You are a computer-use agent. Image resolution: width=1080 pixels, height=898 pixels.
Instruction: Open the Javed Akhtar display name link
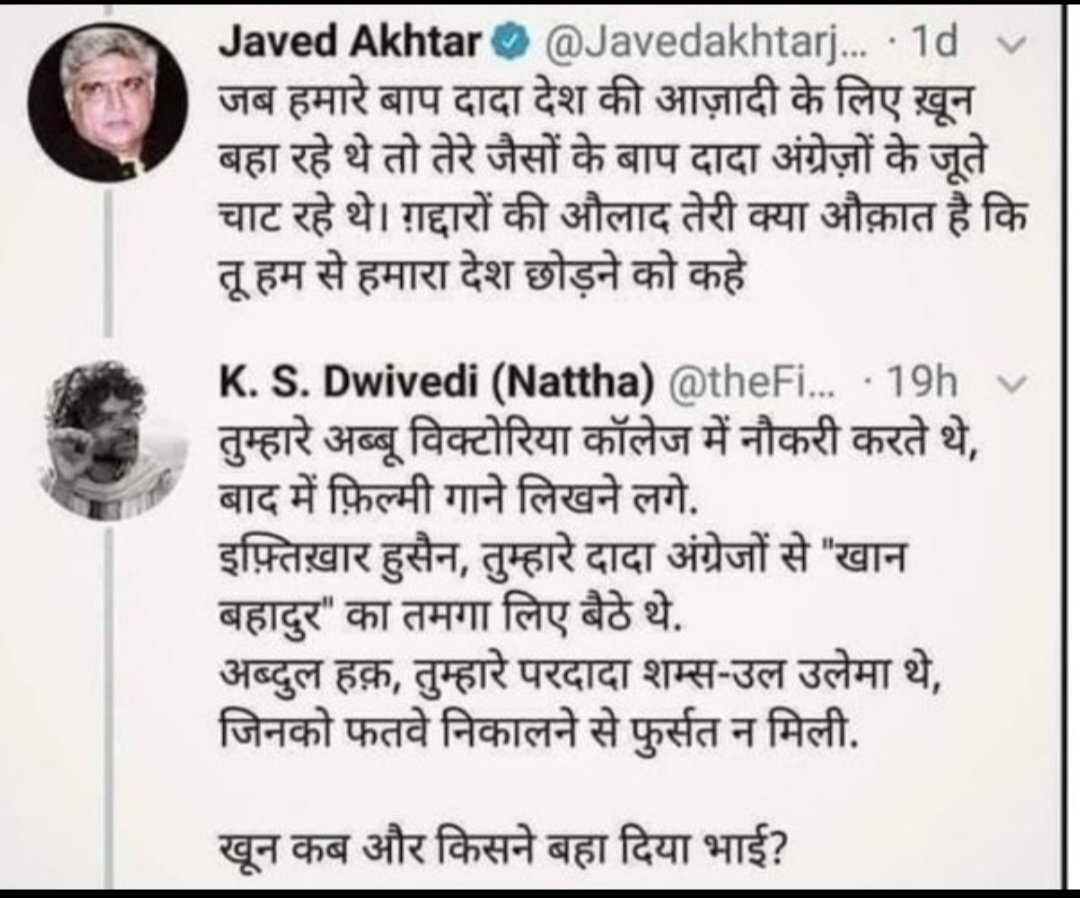click(x=350, y=44)
